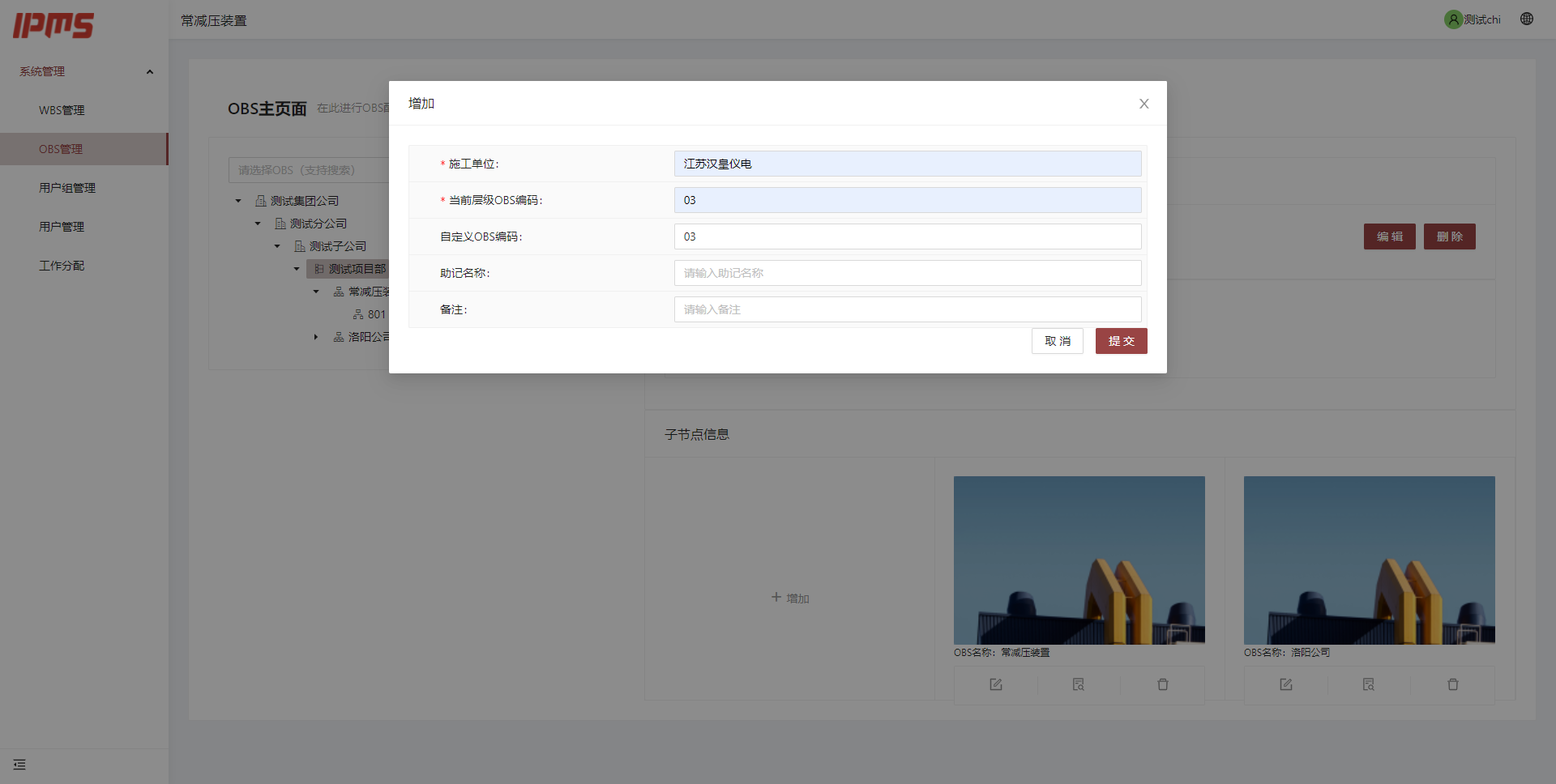View details of the 洛阳公司 card
This screenshot has width=1556, height=784.
click(1369, 684)
